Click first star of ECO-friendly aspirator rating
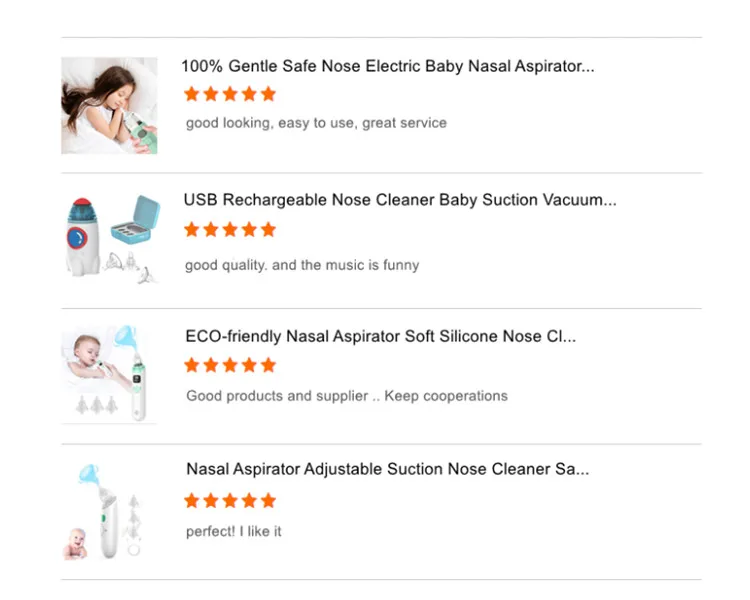This screenshot has width=750, height=600. coord(192,365)
